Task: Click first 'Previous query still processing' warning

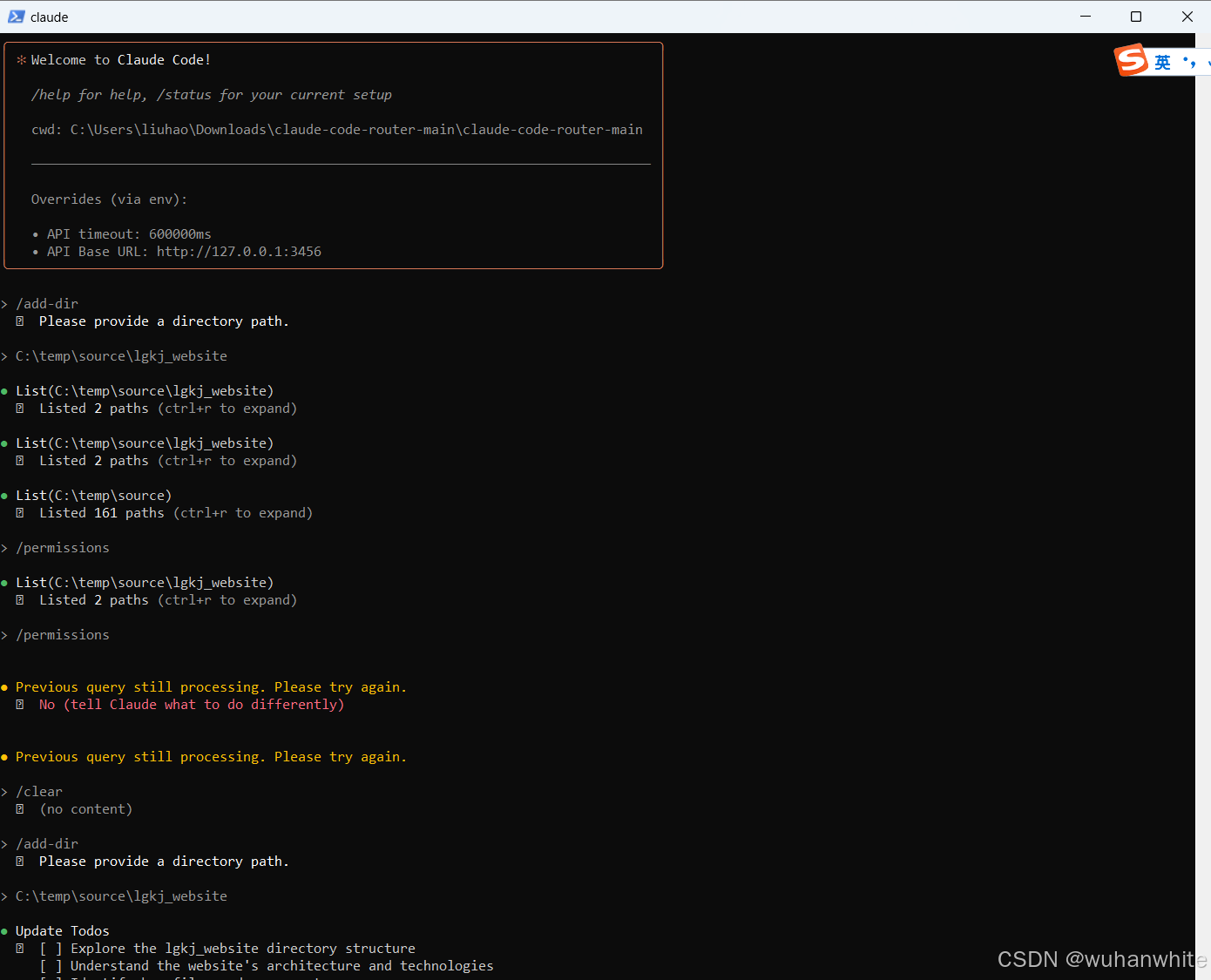Action: pos(211,687)
